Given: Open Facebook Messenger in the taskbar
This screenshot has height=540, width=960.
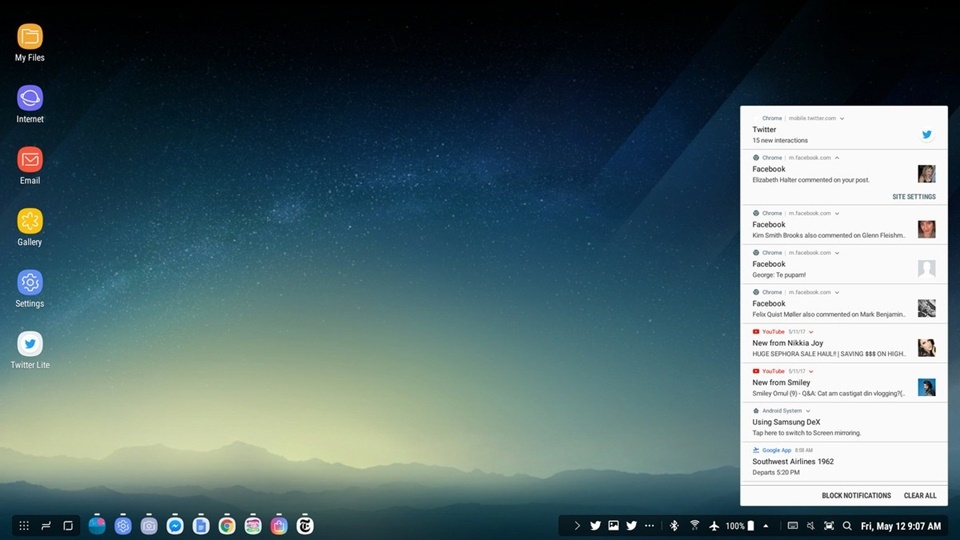Looking at the screenshot, I should (175, 525).
